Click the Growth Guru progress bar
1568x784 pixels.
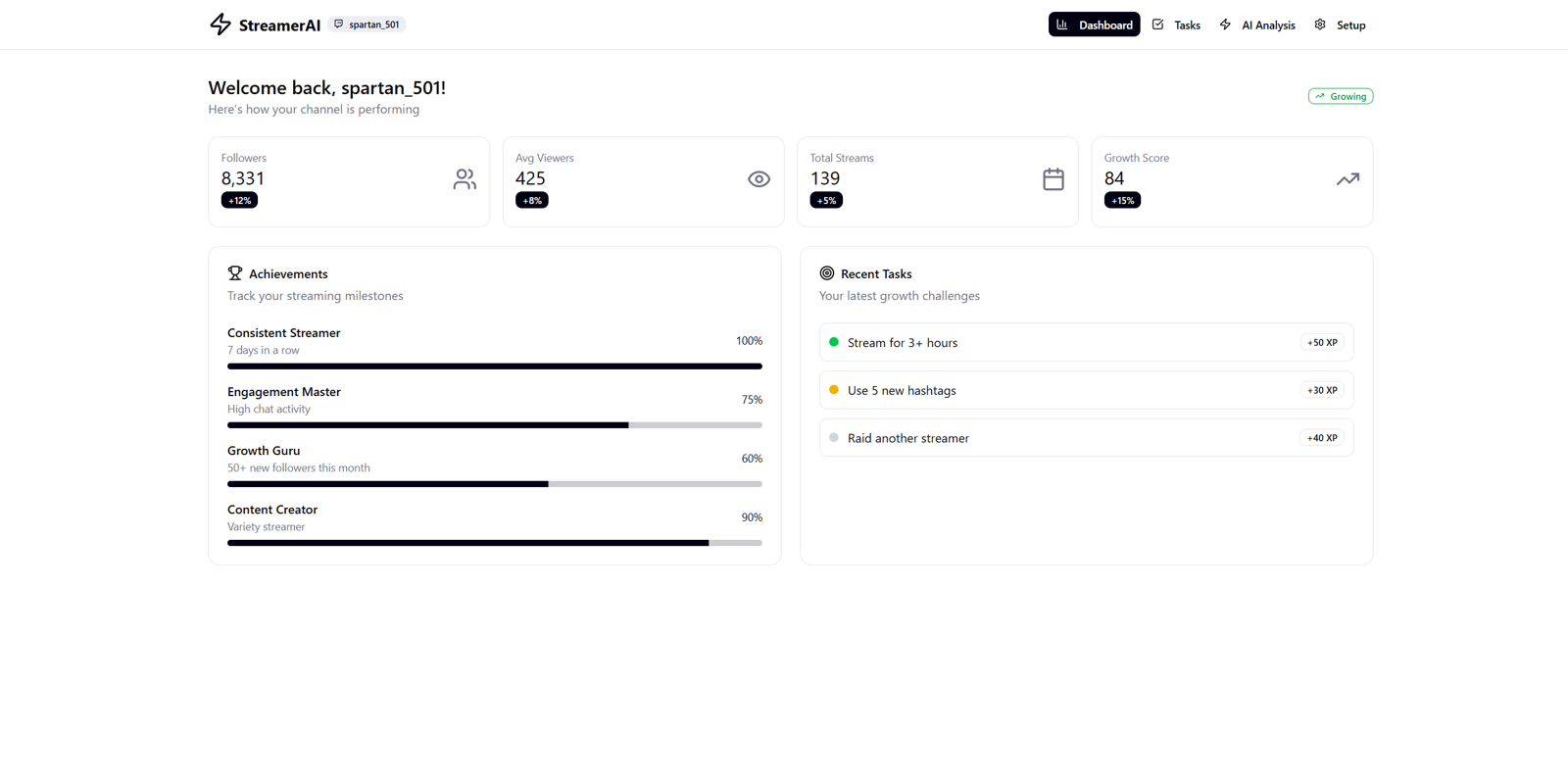[495, 484]
